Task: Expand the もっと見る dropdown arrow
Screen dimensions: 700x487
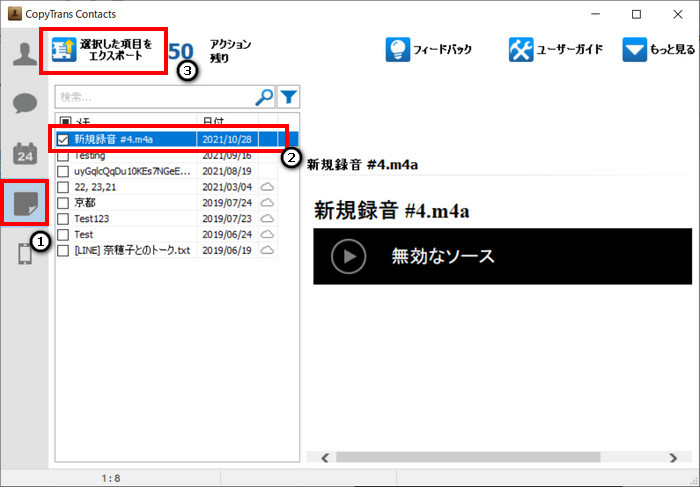Action: point(634,50)
